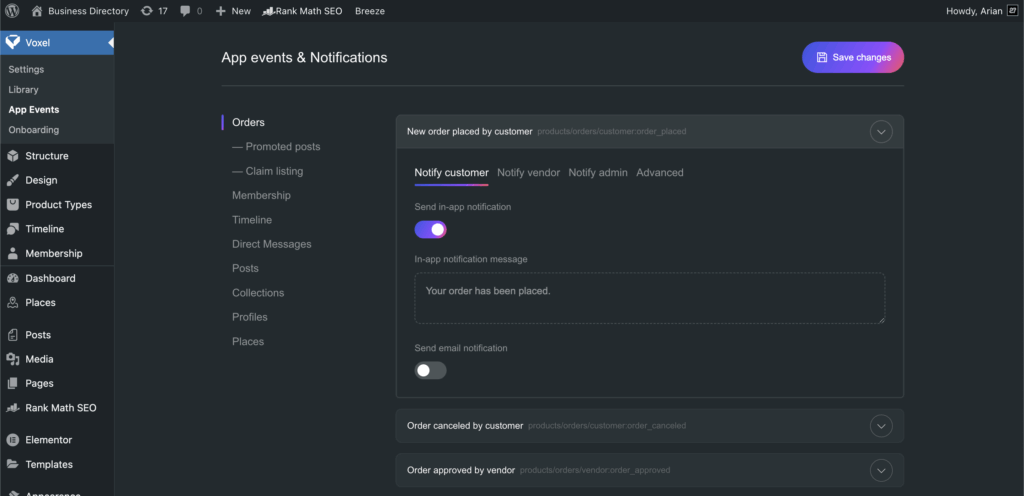The image size is (1024, 496).
Task: Open the Membership events category
Action: pos(261,196)
